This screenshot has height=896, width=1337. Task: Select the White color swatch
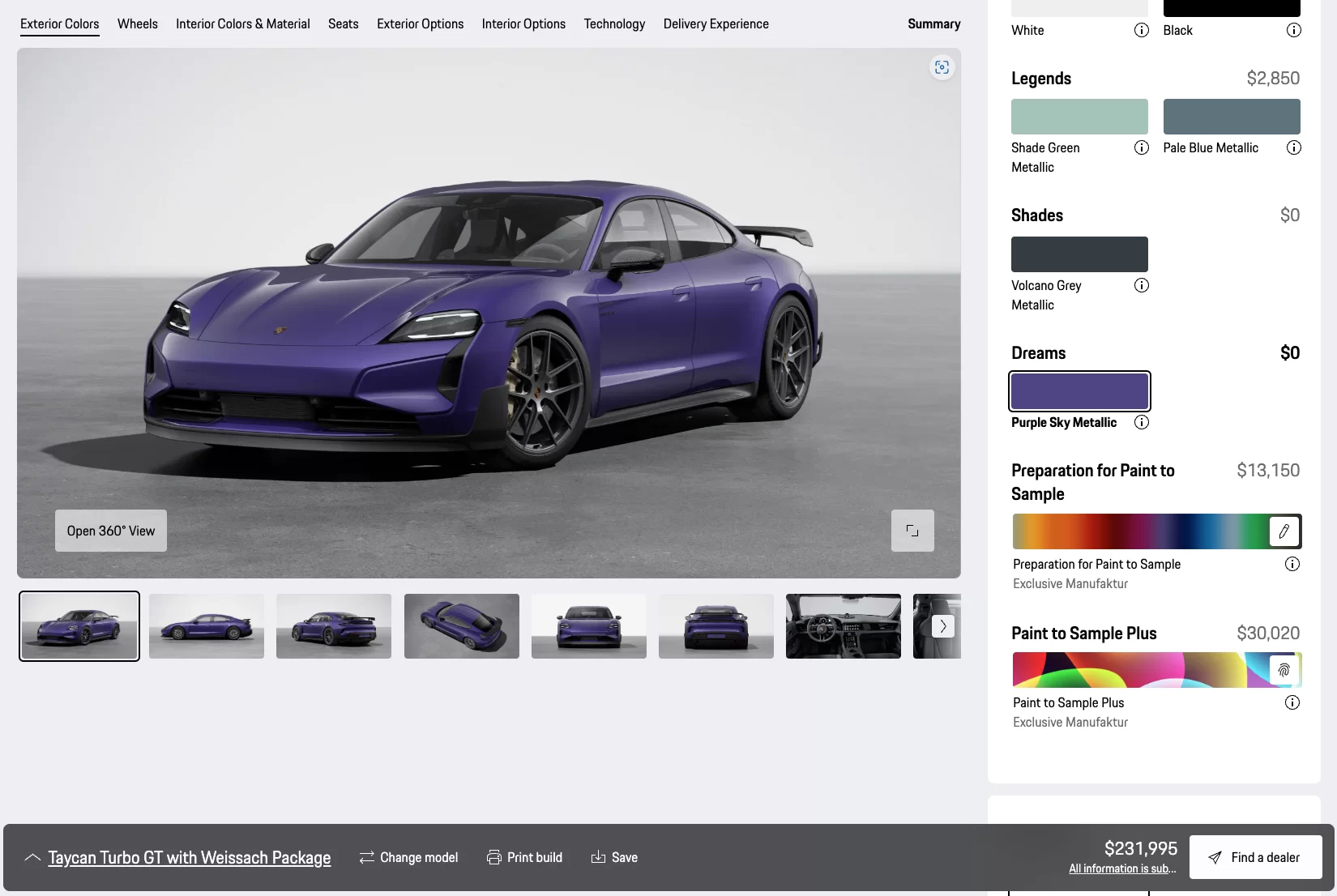pyautogui.click(x=1079, y=8)
